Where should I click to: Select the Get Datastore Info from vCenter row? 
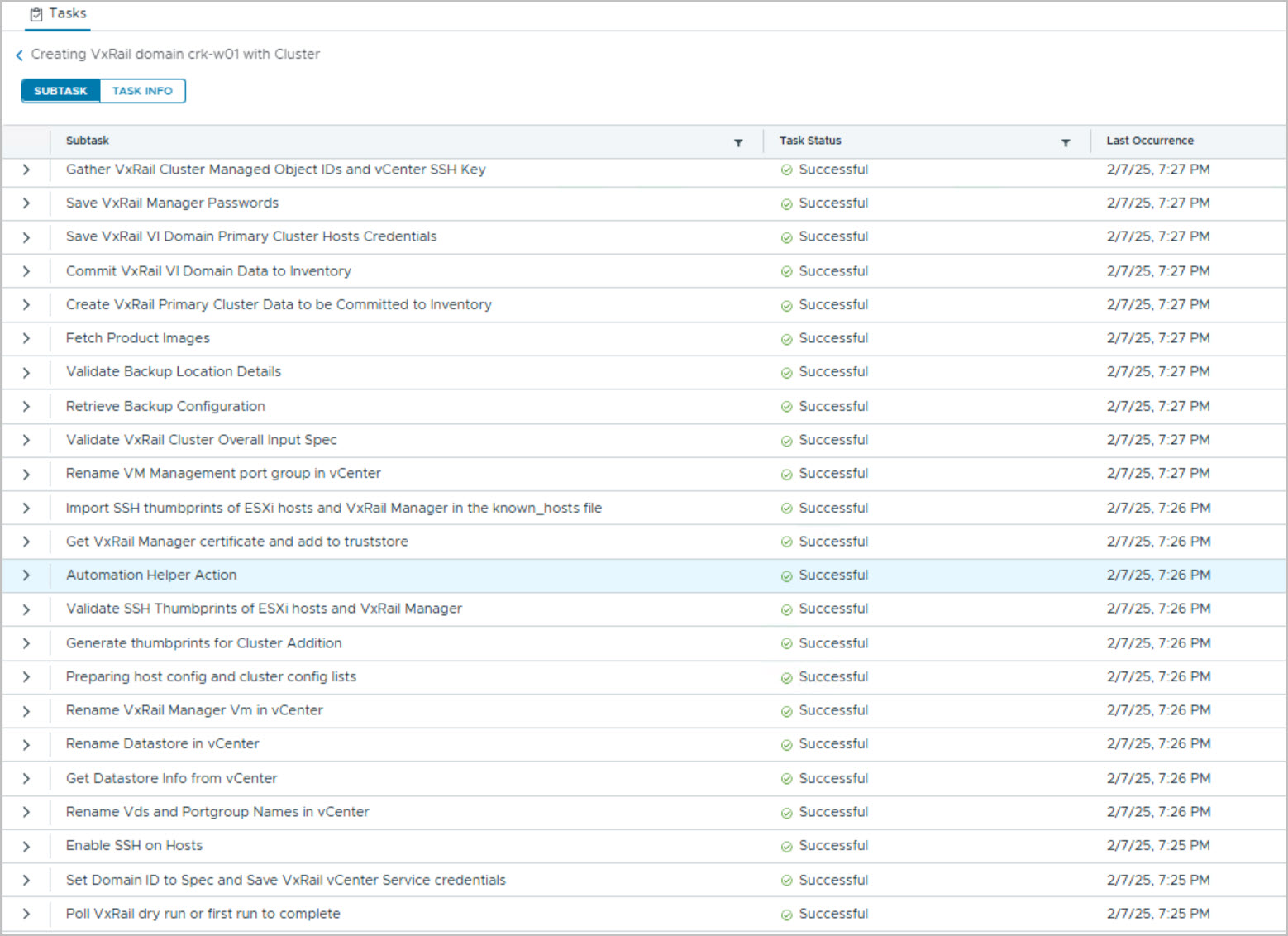(x=172, y=778)
